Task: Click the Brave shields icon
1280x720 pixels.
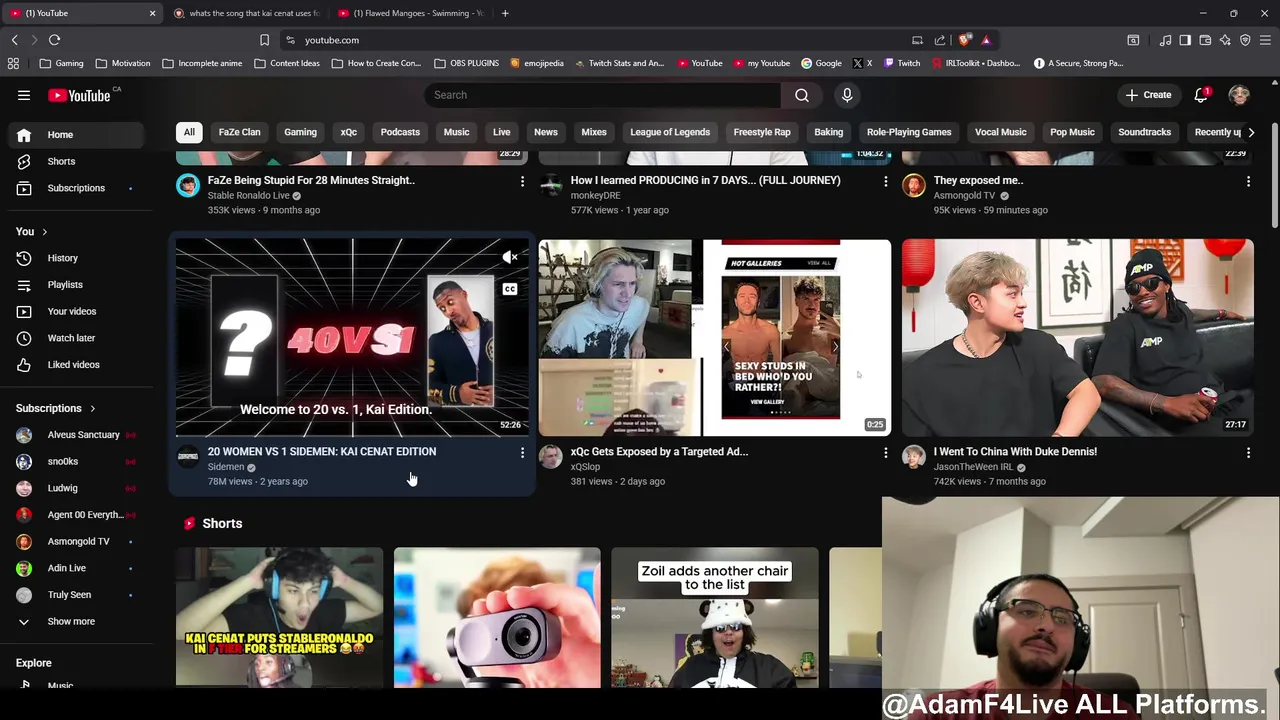Action: [x=964, y=40]
